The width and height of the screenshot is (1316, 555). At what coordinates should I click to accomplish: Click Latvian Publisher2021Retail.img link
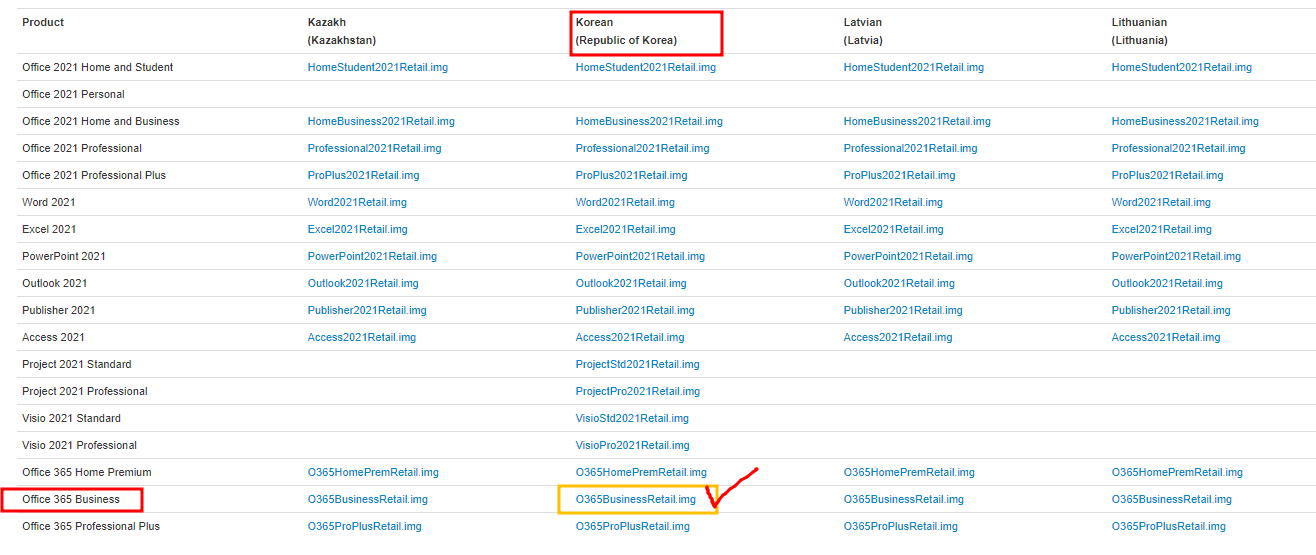903,310
